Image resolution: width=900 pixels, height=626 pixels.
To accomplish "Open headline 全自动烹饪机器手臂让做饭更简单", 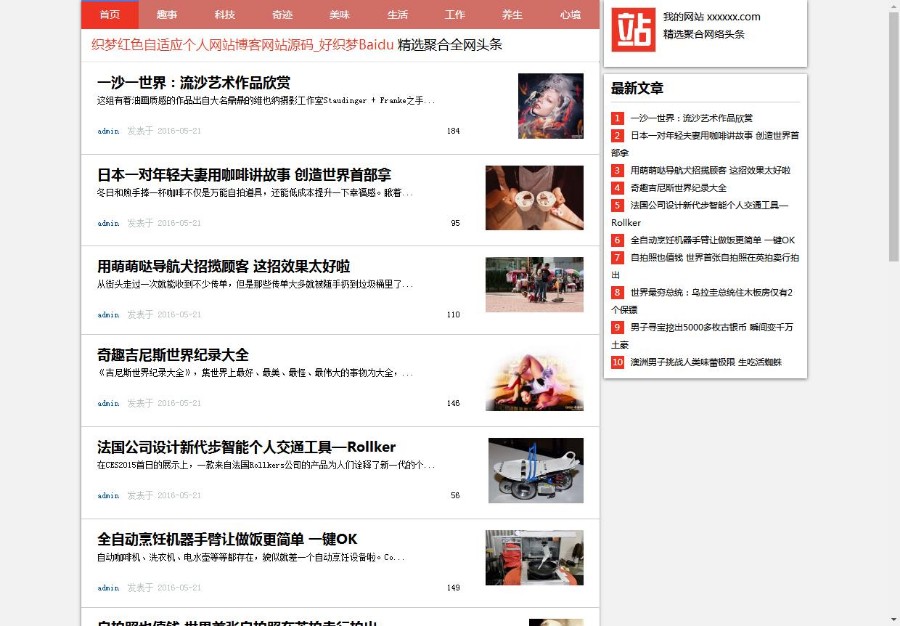I will [x=227, y=539].
